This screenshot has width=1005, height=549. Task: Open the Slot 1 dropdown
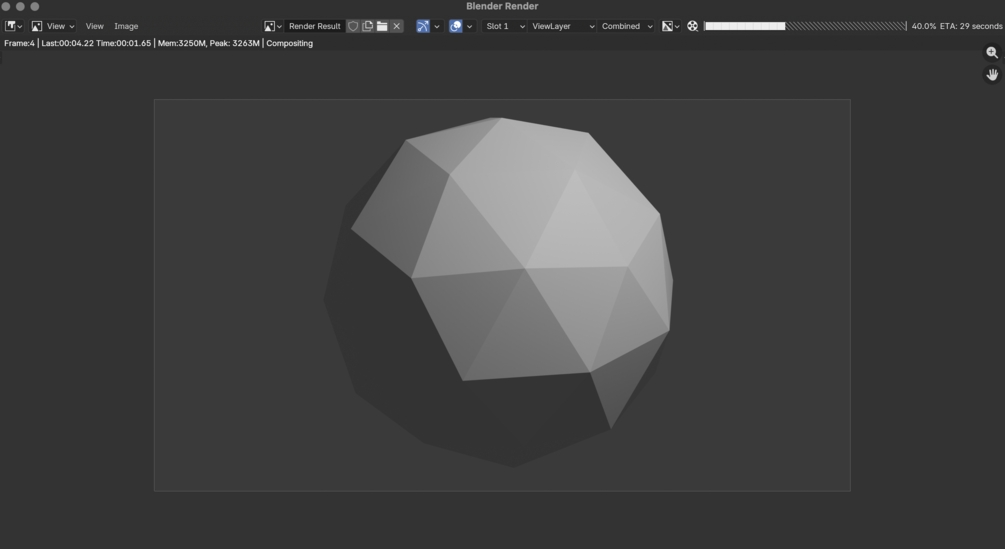[x=504, y=26]
